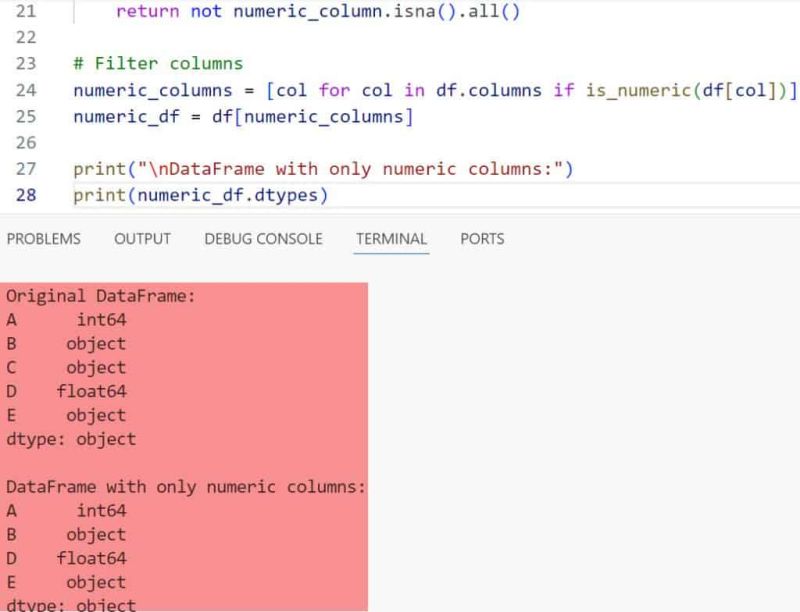This screenshot has height=612, width=800.
Task: Select the DEBUG CONSOLE tab
Action: (262, 239)
